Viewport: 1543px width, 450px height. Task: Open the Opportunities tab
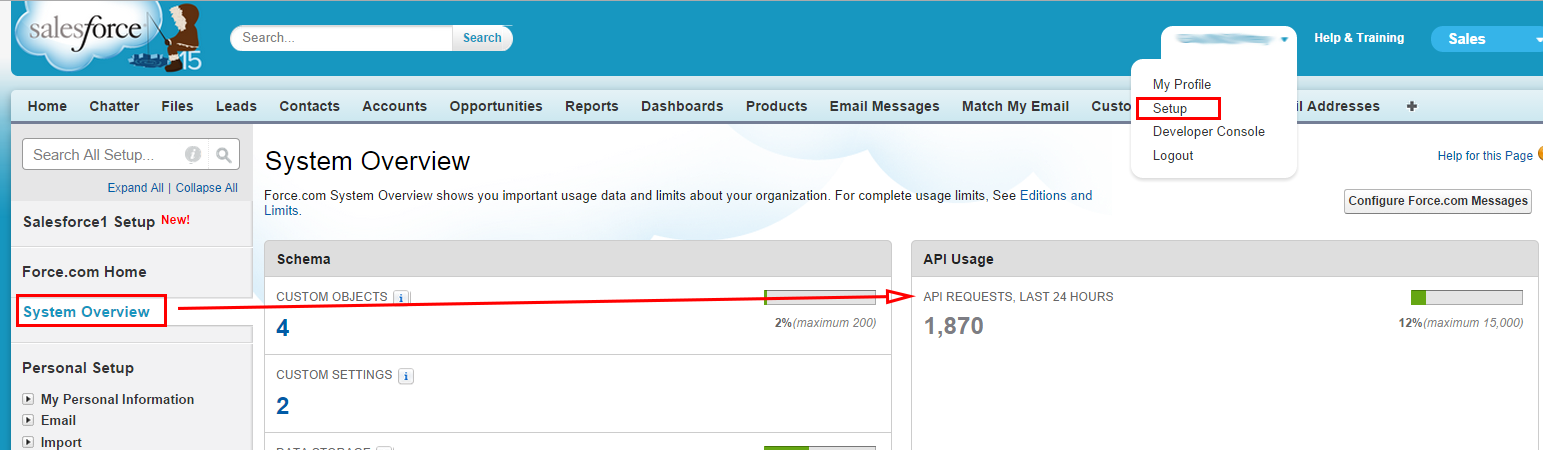pyautogui.click(x=495, y=106)
